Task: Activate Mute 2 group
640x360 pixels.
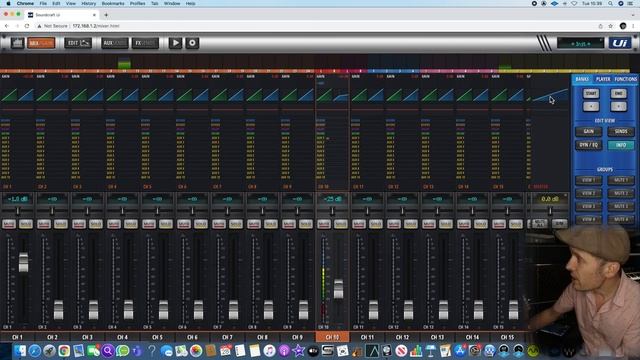Action: (621, 193)
